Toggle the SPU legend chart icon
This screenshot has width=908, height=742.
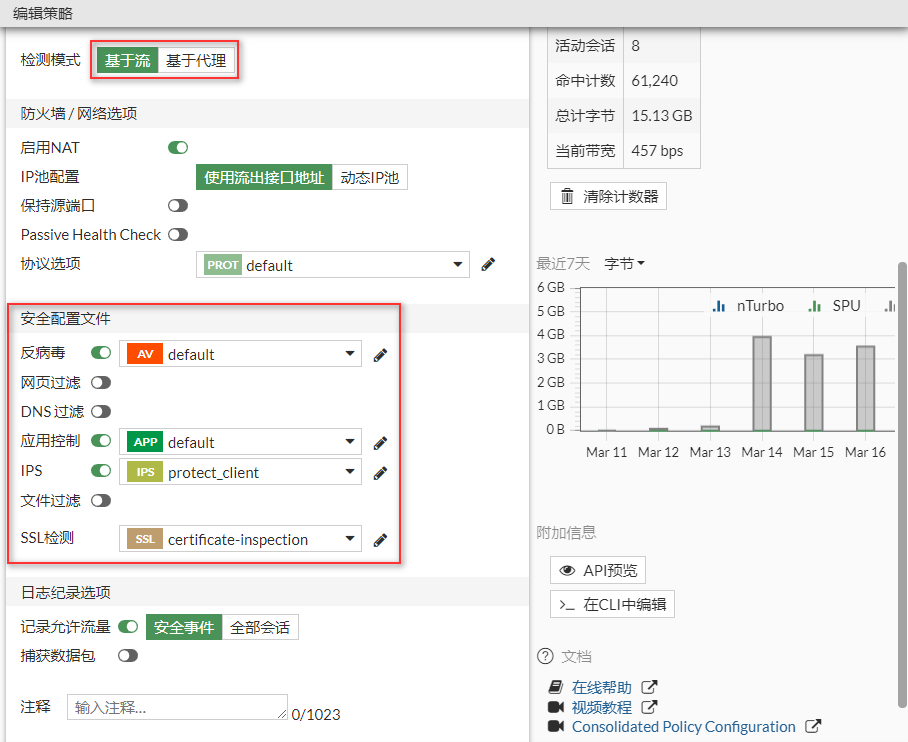point(815,306)
